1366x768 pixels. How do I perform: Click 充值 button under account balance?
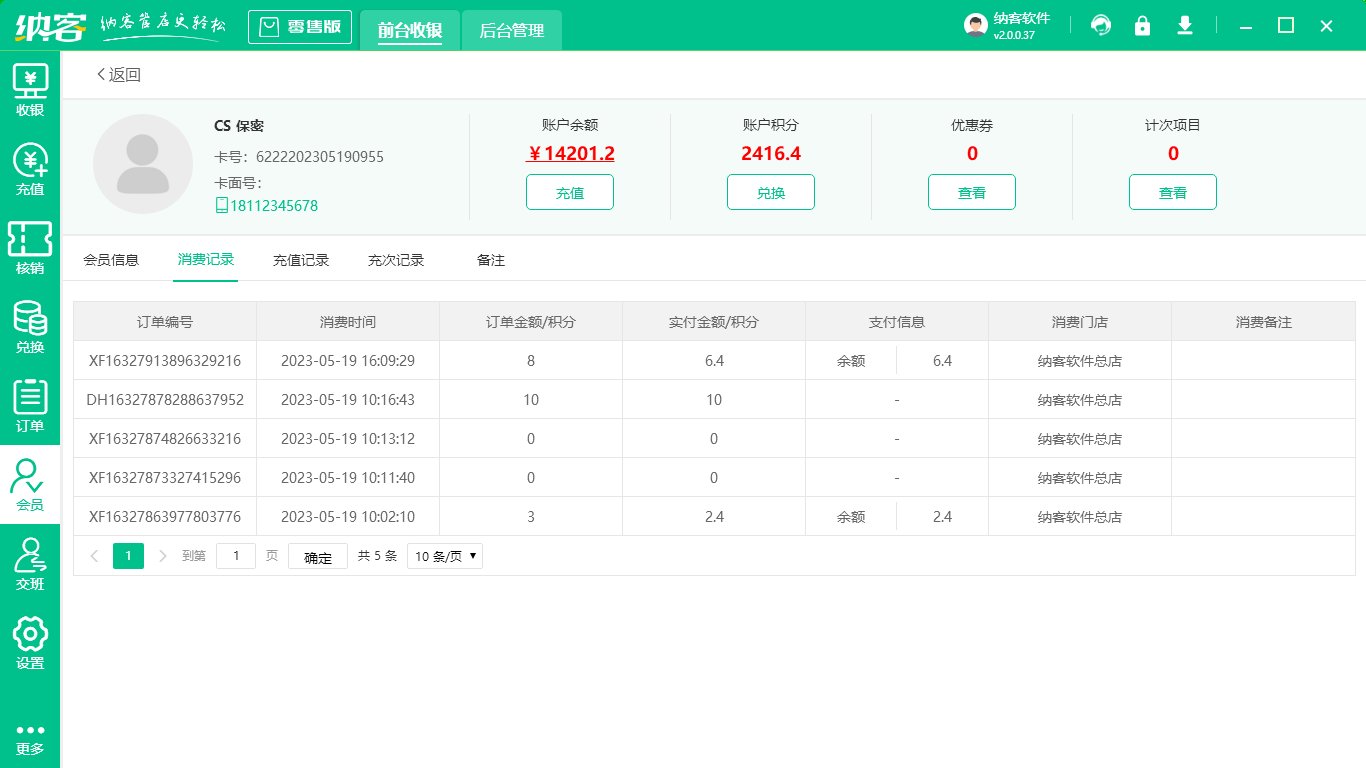coord(570,192)
